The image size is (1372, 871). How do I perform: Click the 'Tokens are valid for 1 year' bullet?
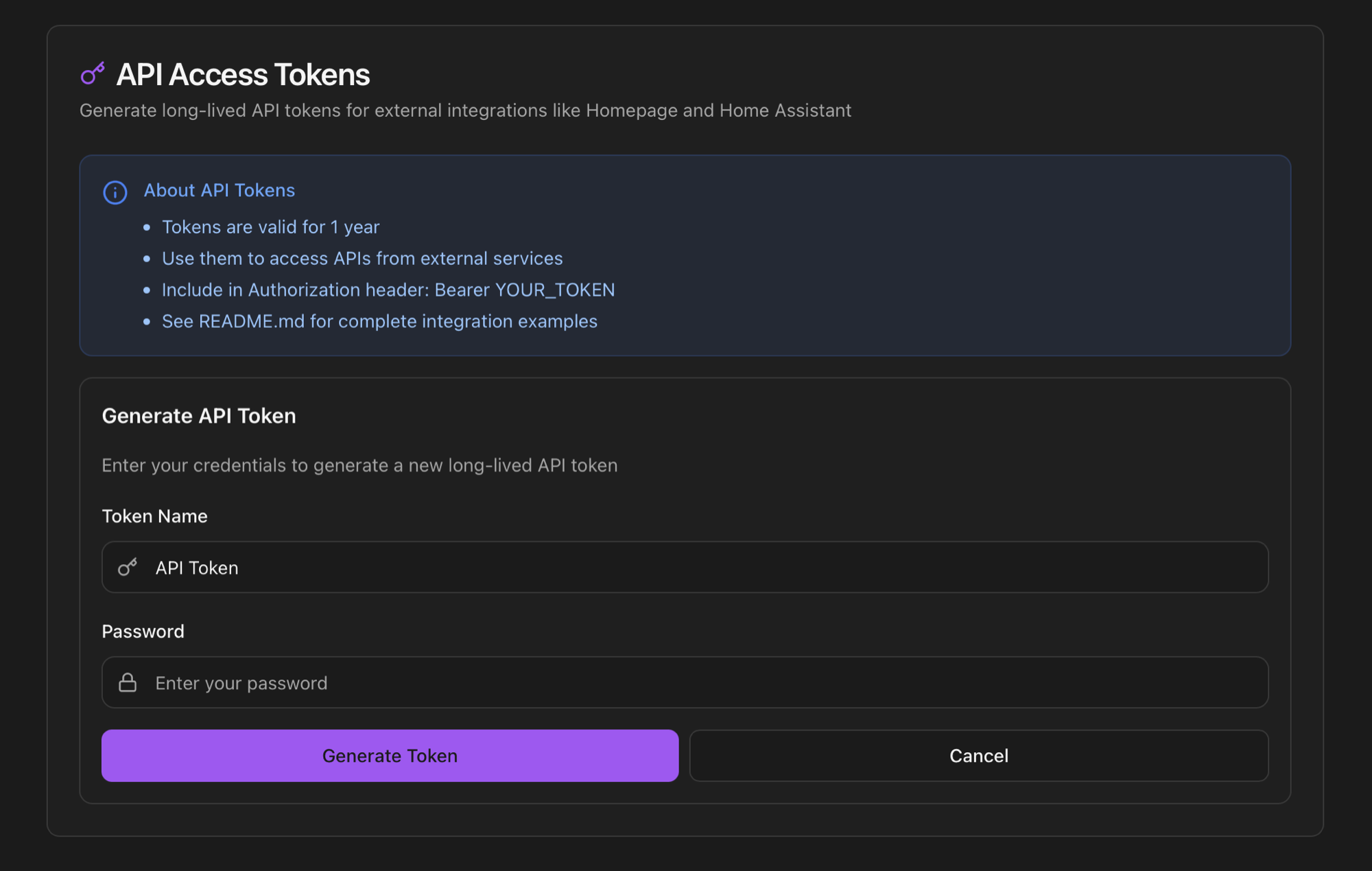[270, 227]
